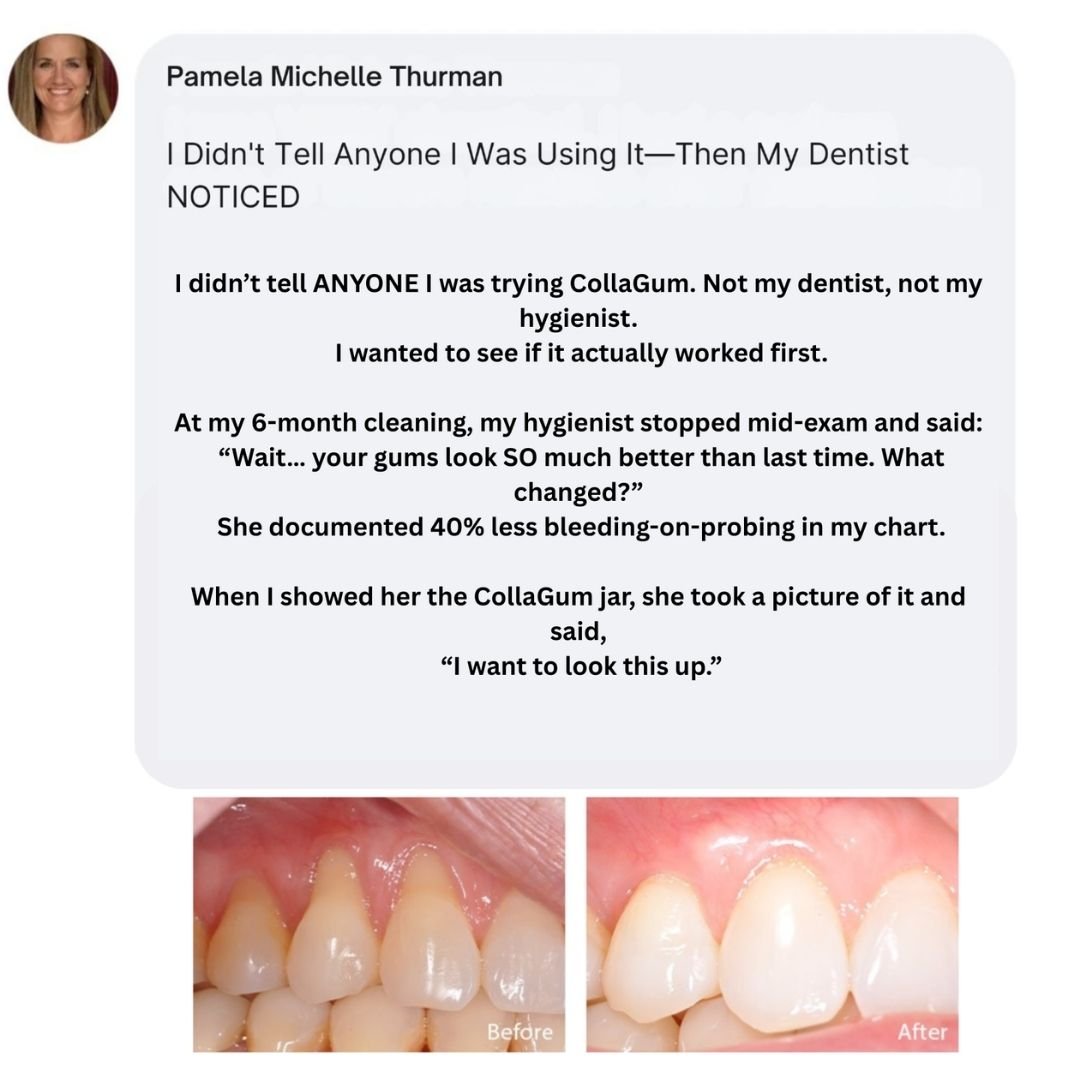Click the '40% less bleeding-on-probing' sentence
Image resolution: width=1080 pixels, height=1080 pixels.
(x=581, y=527)
